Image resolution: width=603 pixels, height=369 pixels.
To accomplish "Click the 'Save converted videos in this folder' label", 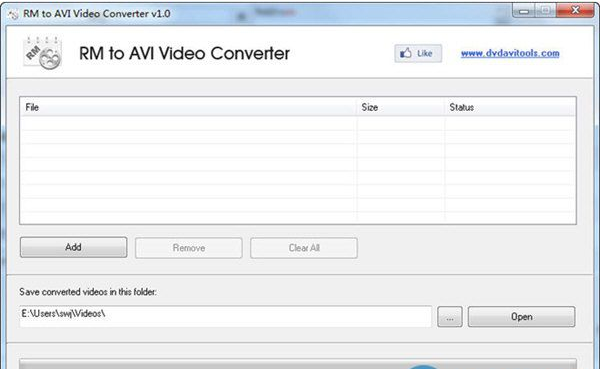I will click(x=88, y=292).
